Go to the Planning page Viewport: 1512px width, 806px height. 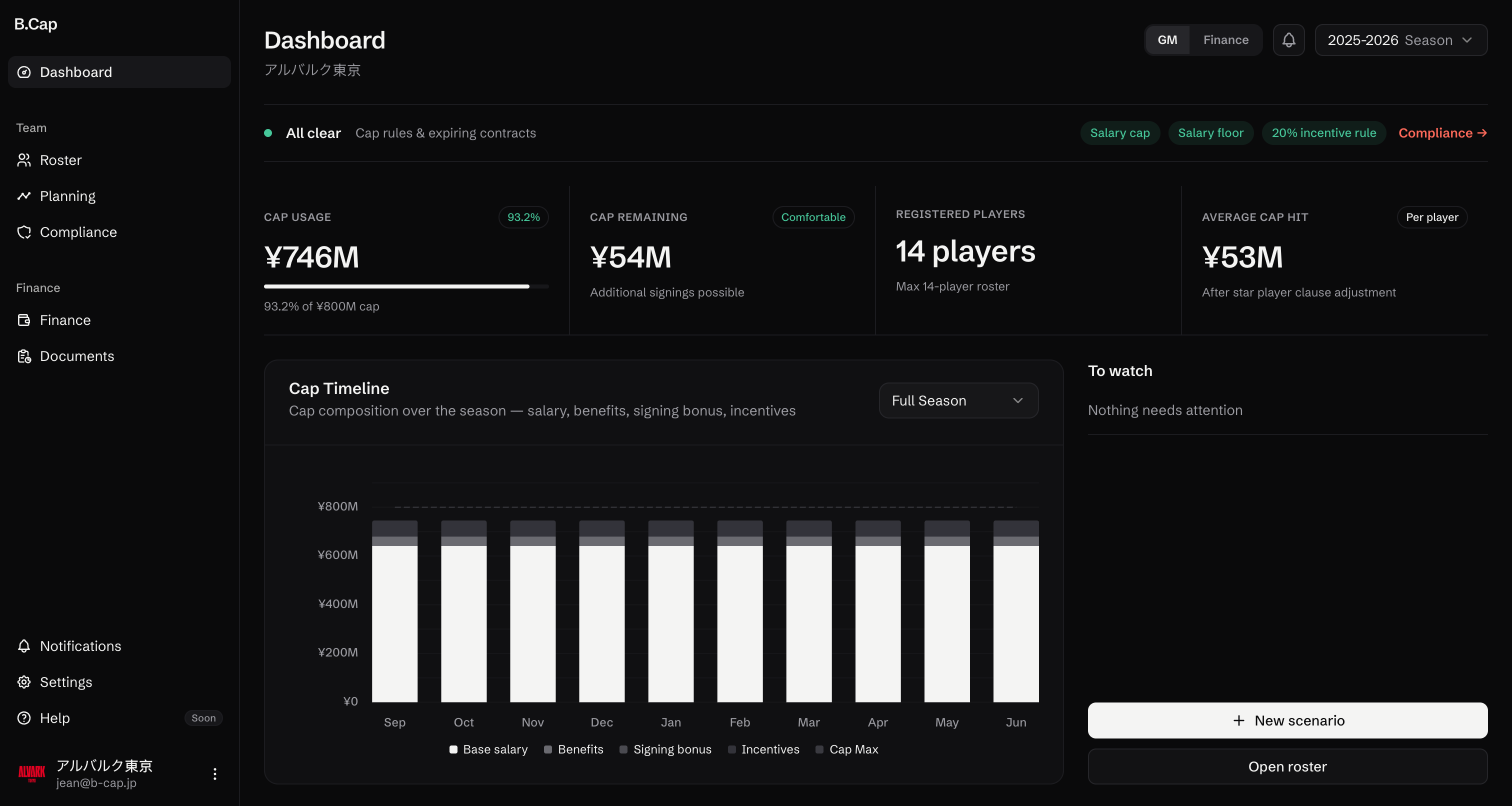click(x=119, y=196)
